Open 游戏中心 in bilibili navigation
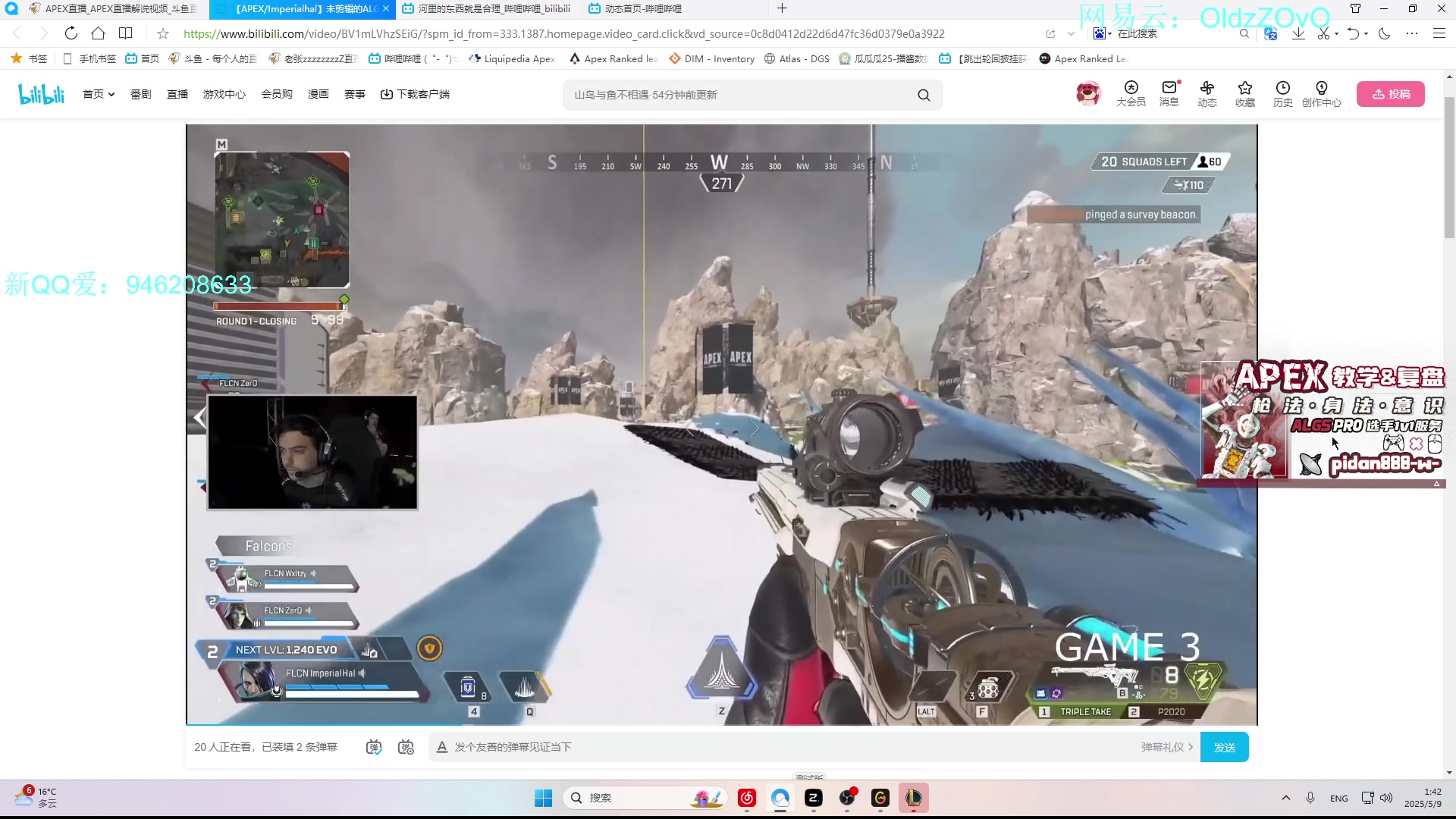Screen dimensions: 1456x819 click(x=224, y=94)
